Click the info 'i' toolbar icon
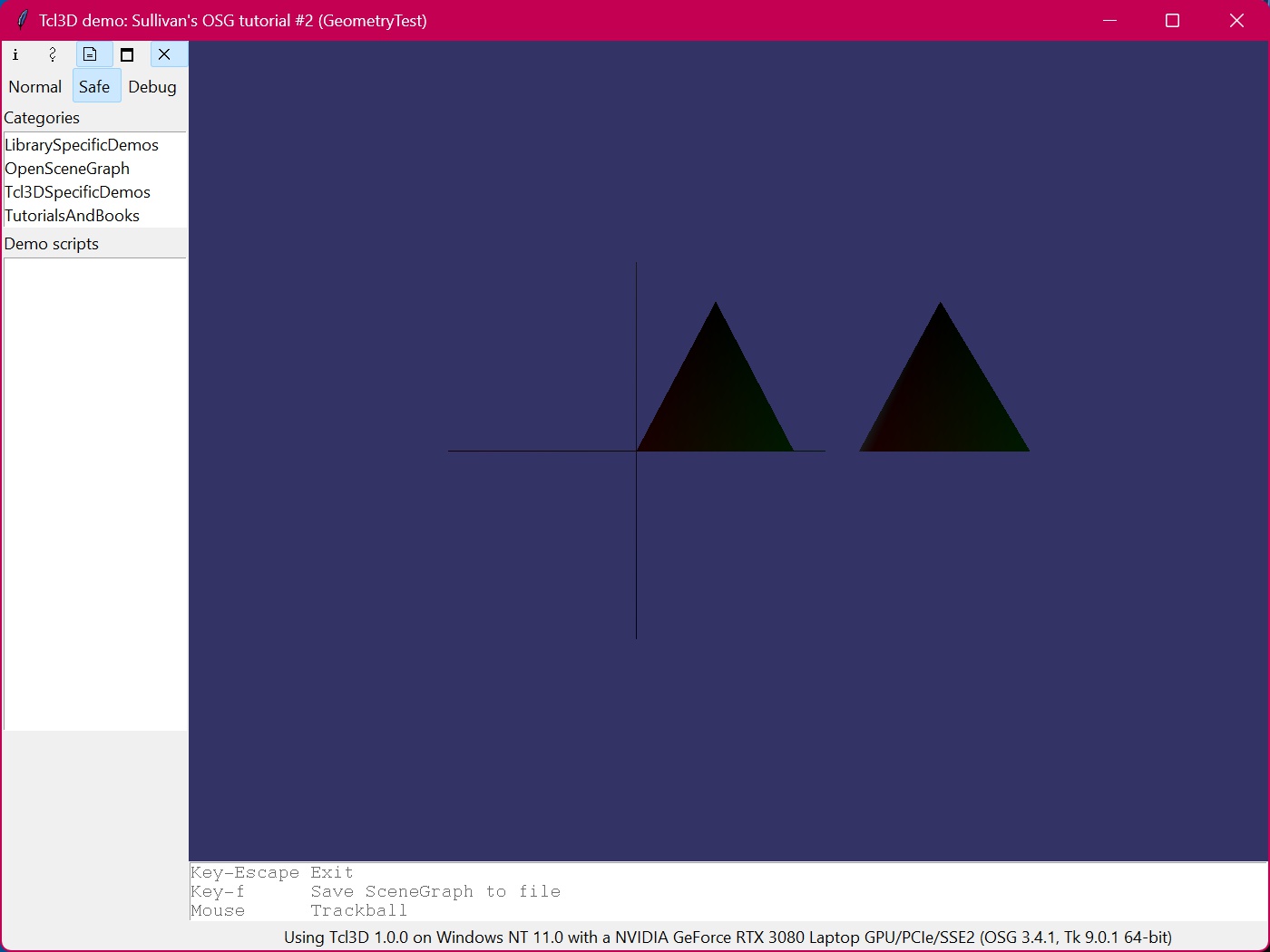The height and width of the screenshot is (952, 1270). point(15,54)
